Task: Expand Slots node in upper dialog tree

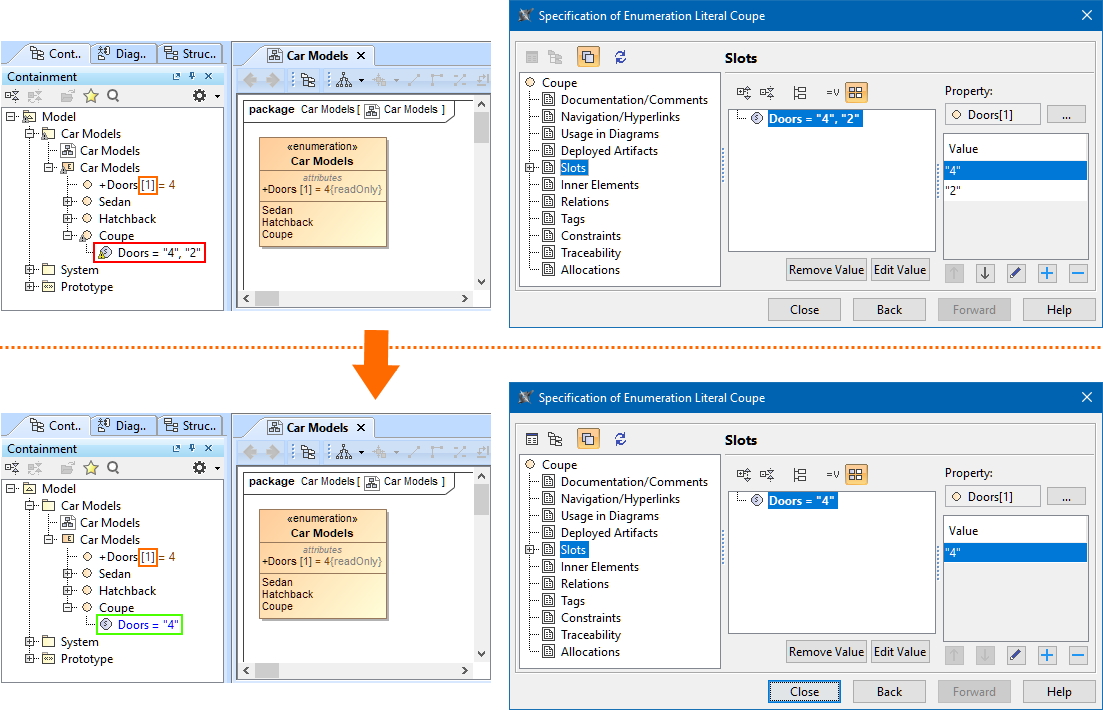Action: (530, 167)
